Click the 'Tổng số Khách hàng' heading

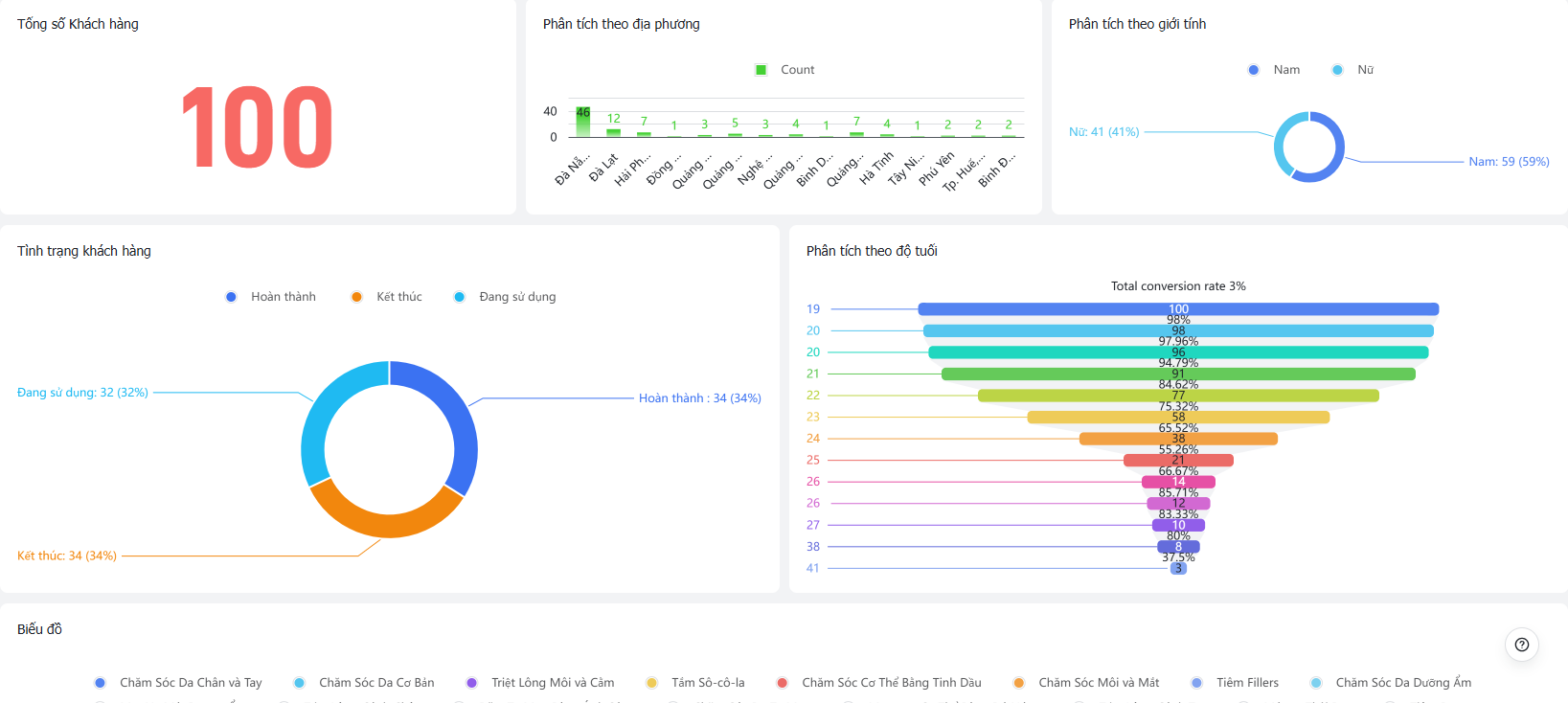click(x=78, y=24)
